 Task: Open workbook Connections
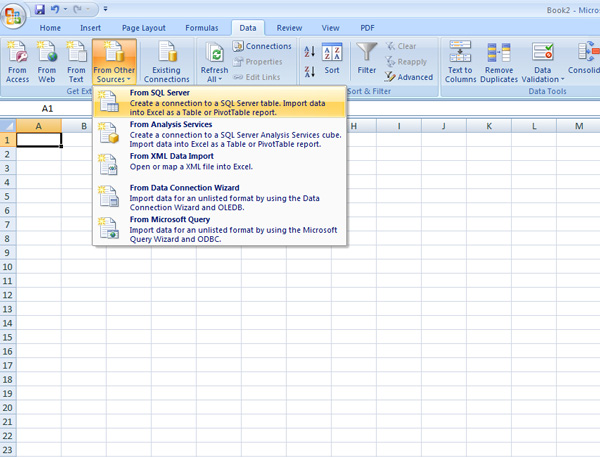click(x=262, y=46)
